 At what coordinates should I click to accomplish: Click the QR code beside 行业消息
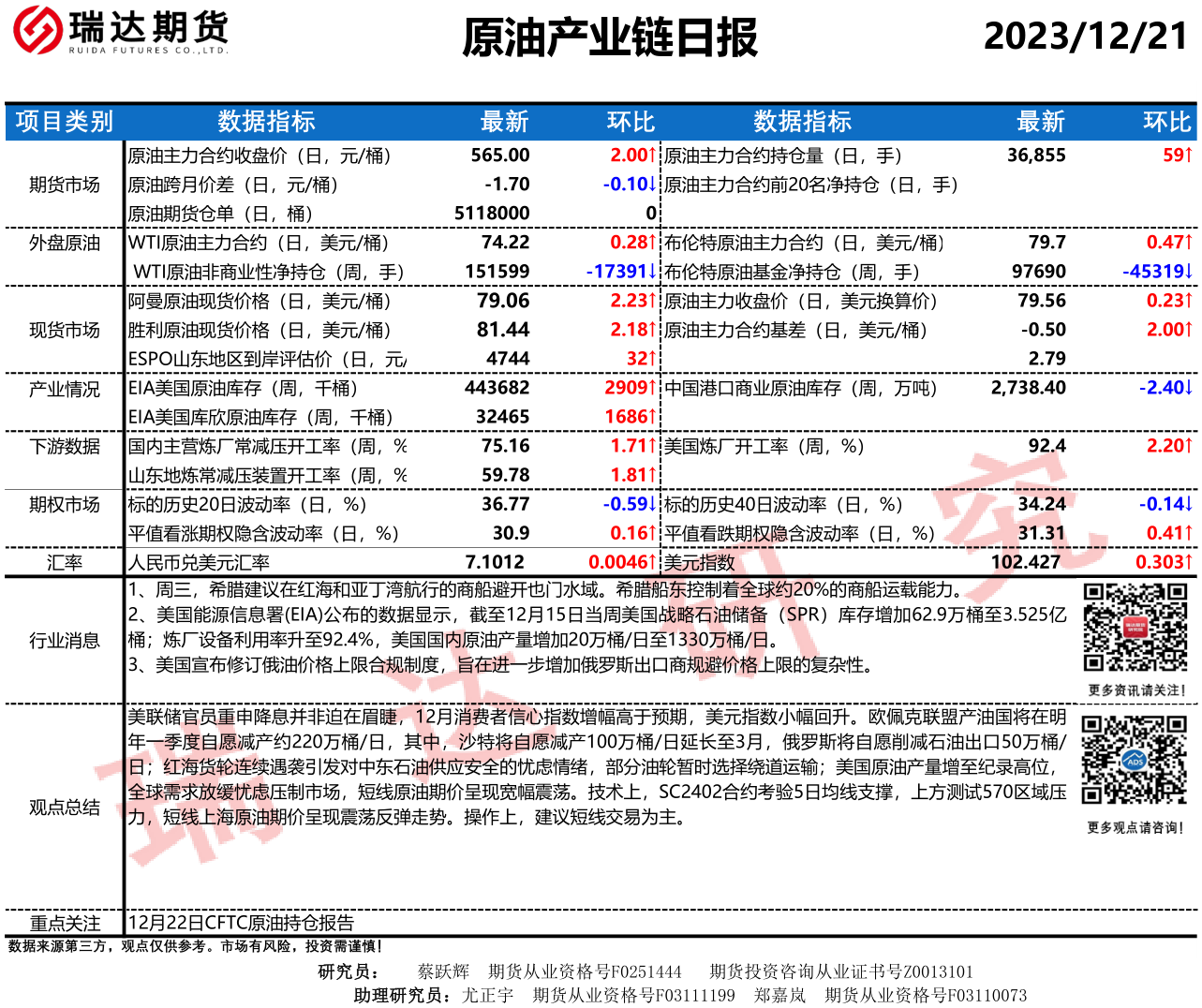[1135, 627]
